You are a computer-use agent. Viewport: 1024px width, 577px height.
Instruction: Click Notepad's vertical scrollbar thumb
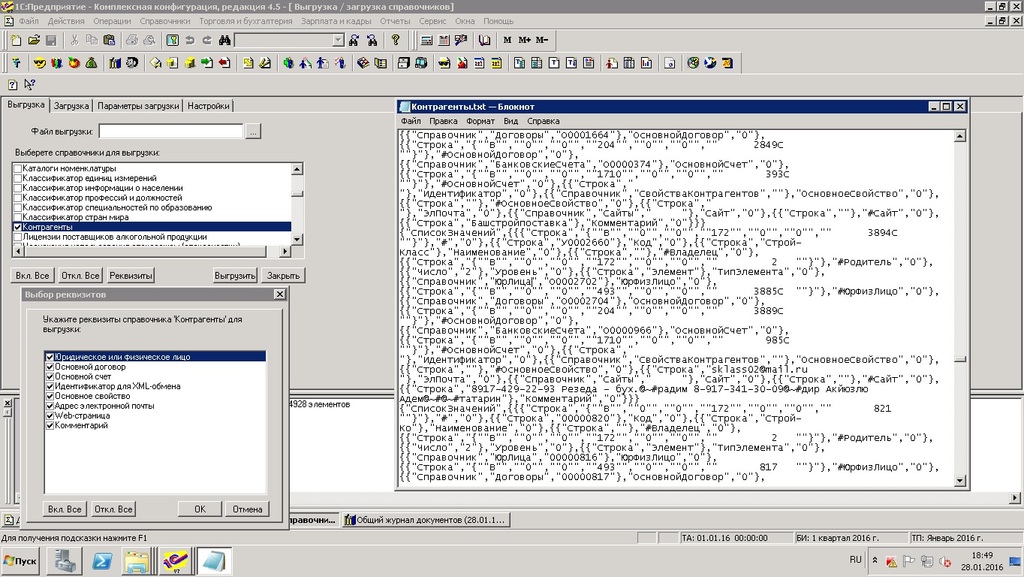960,359
